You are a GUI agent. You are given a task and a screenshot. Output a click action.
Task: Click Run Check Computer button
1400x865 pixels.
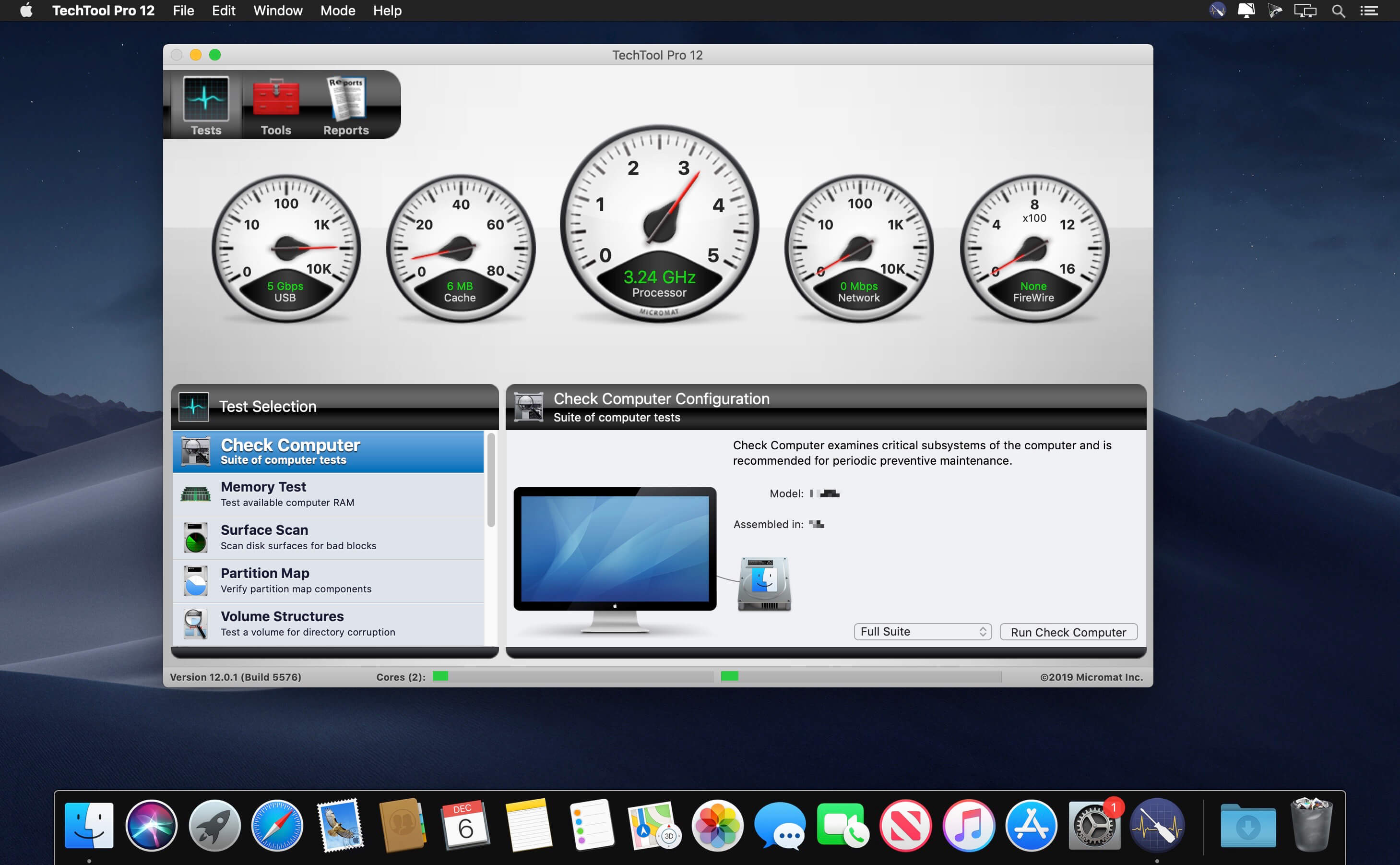1068,632
